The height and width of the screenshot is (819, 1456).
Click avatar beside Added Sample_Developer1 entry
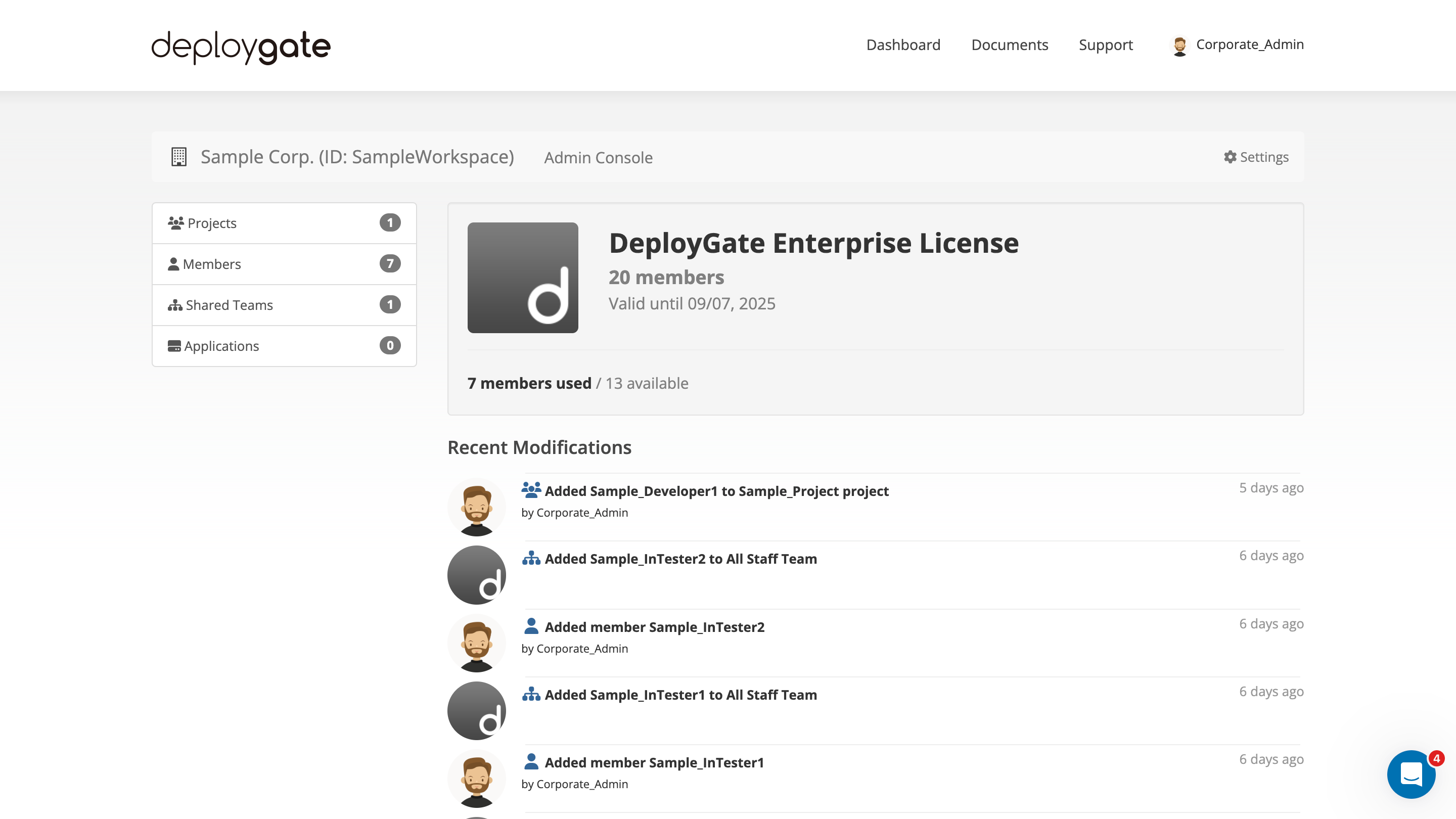coord(476,508)
